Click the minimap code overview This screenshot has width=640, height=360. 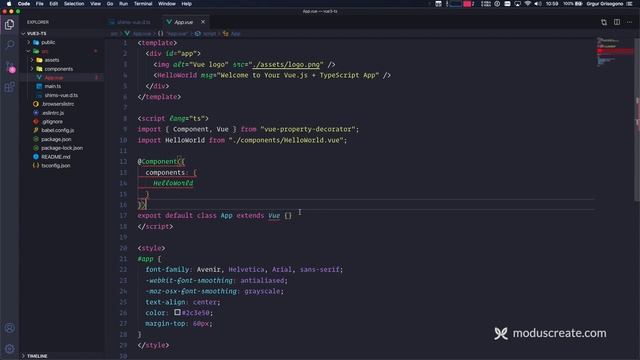click(x=615, y=52)
